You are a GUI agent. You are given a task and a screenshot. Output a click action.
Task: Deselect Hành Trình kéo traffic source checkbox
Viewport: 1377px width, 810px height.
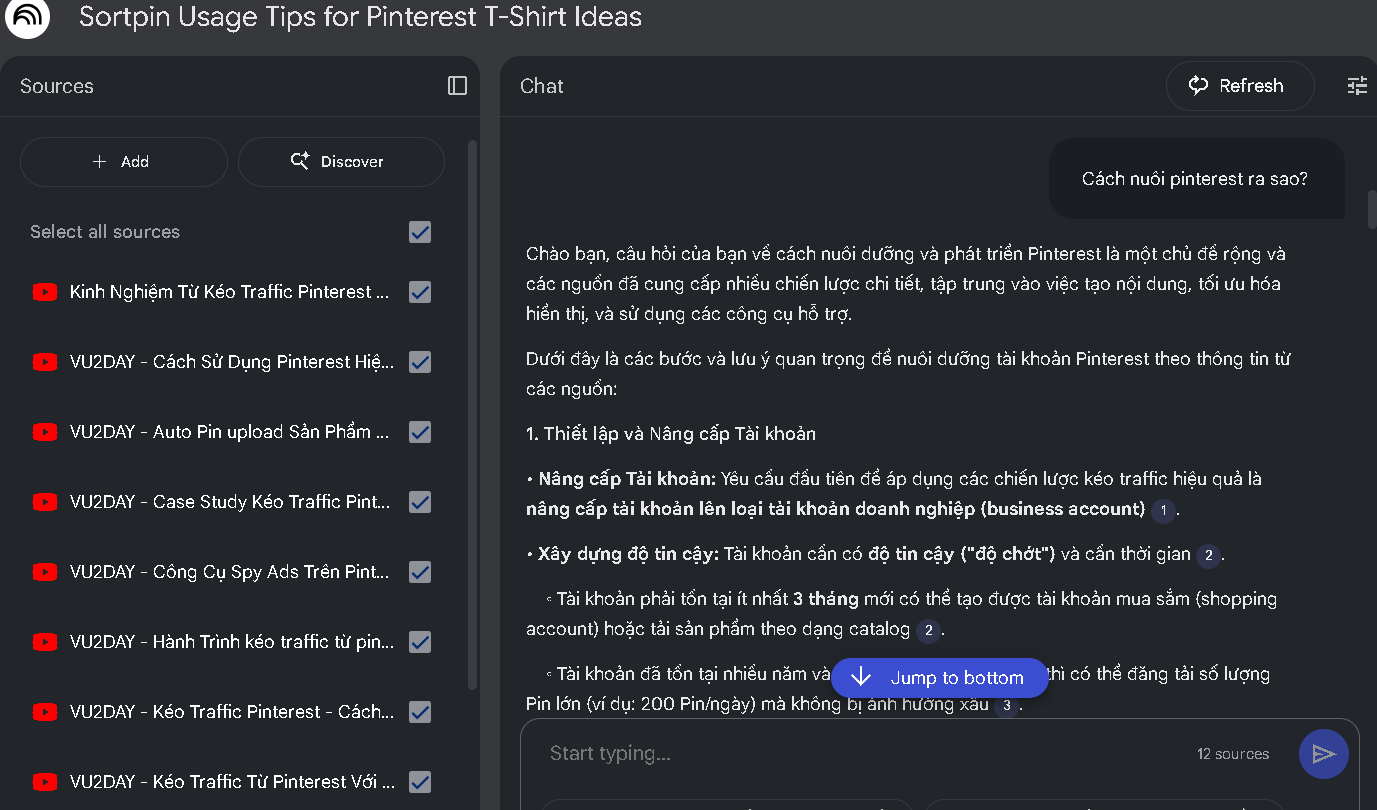click(420, 642)
